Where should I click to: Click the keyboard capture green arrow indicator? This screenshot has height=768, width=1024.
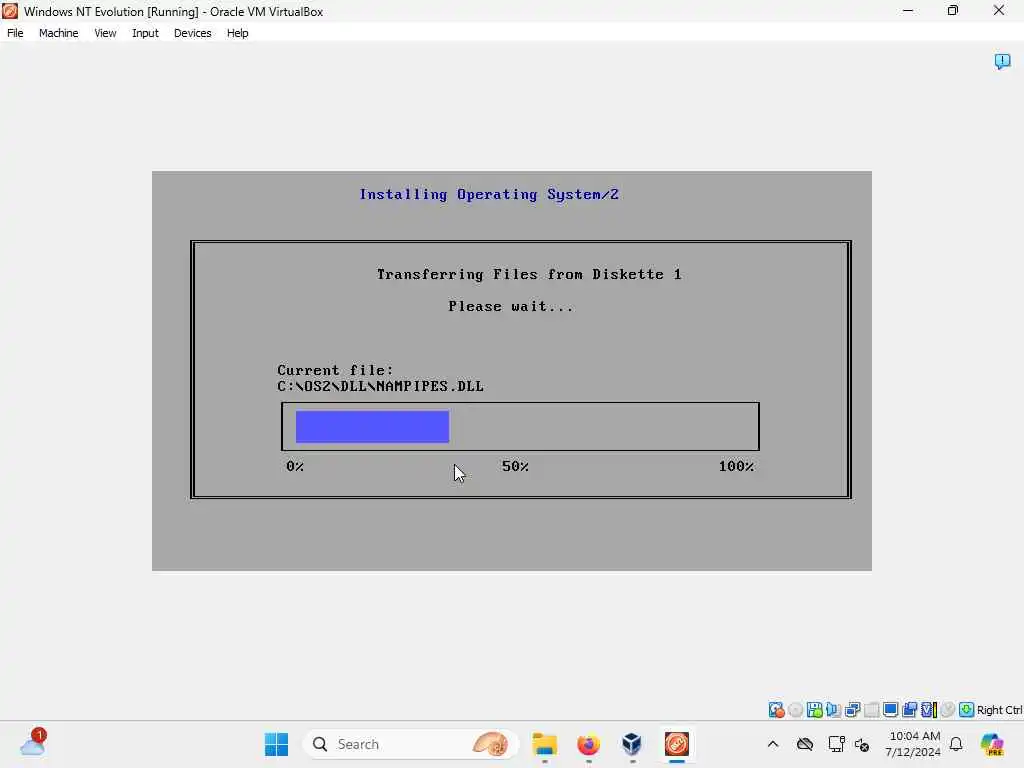[967, 710]
